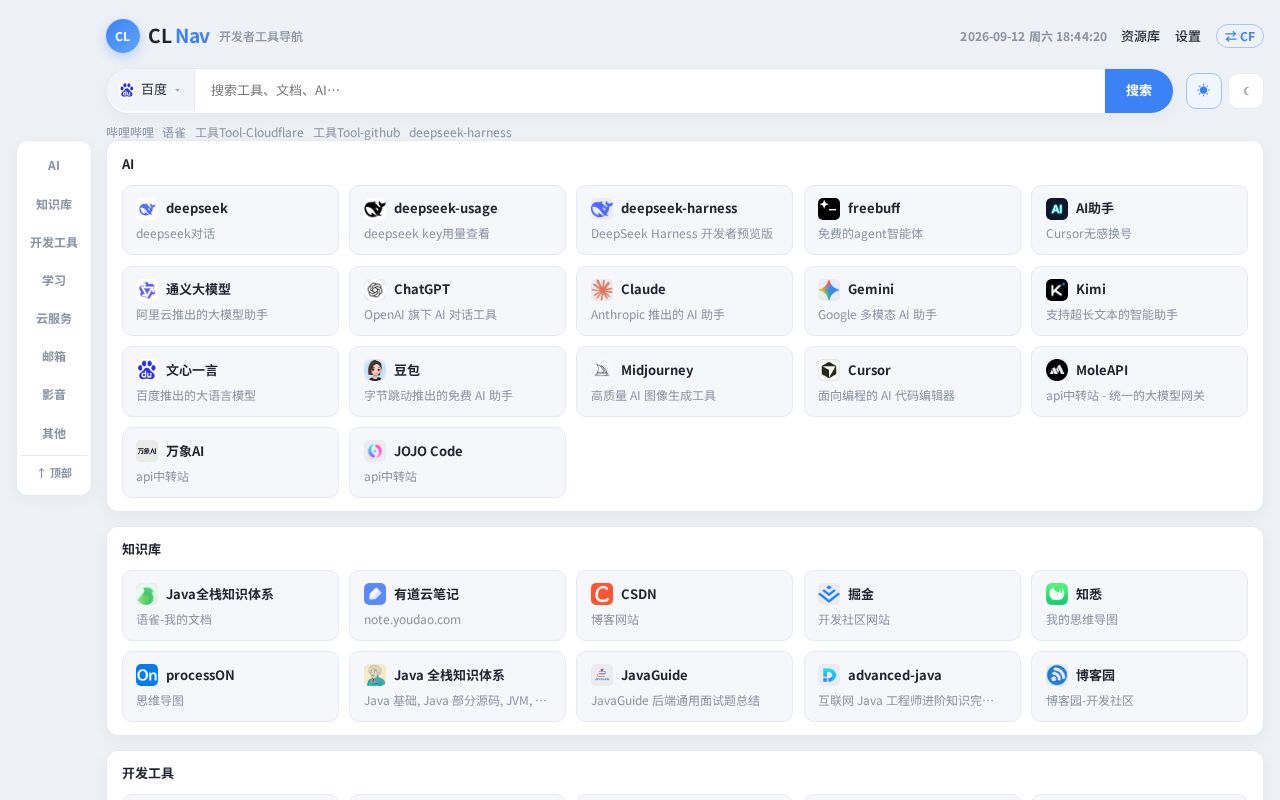Focus the search input field
Viewport: 1280px width, 800px height.
tap(650, 91)
